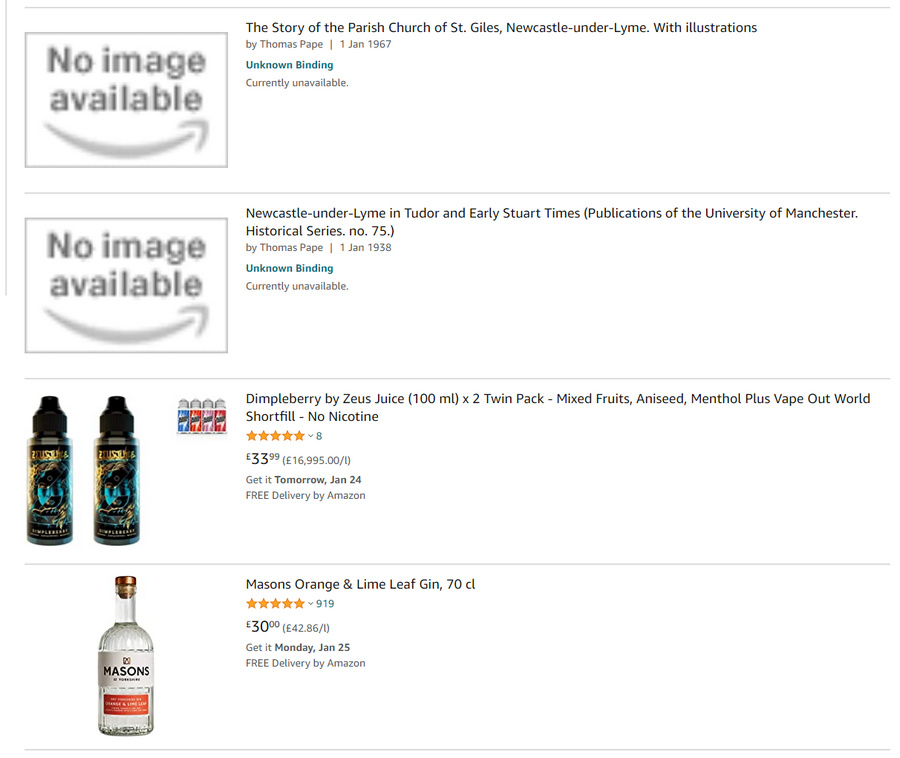Click the 919 reviews count for Masons Gin

click(x=325, y=604)
